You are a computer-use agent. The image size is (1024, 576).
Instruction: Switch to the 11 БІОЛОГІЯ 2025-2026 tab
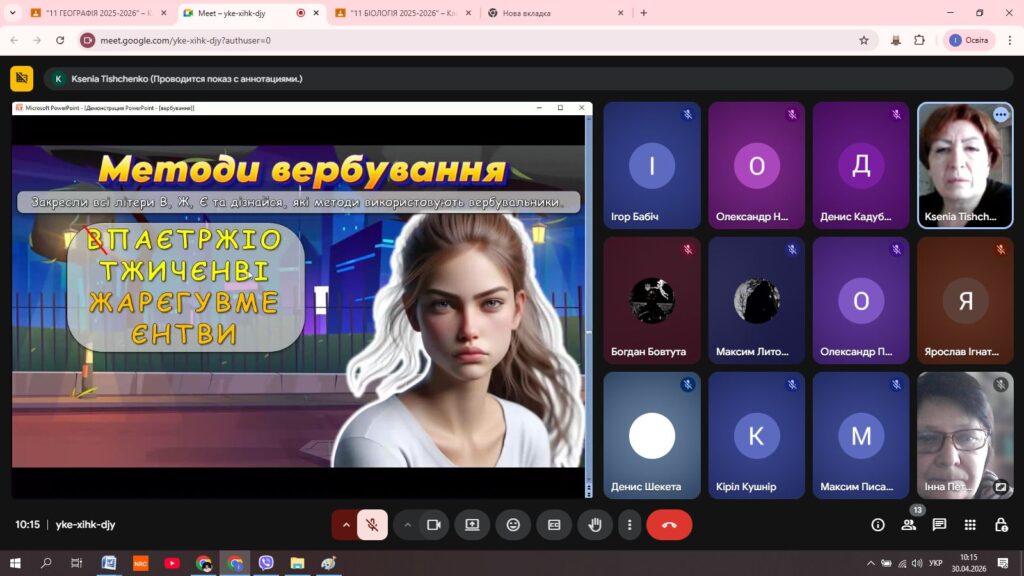click(x=402, y=13)
